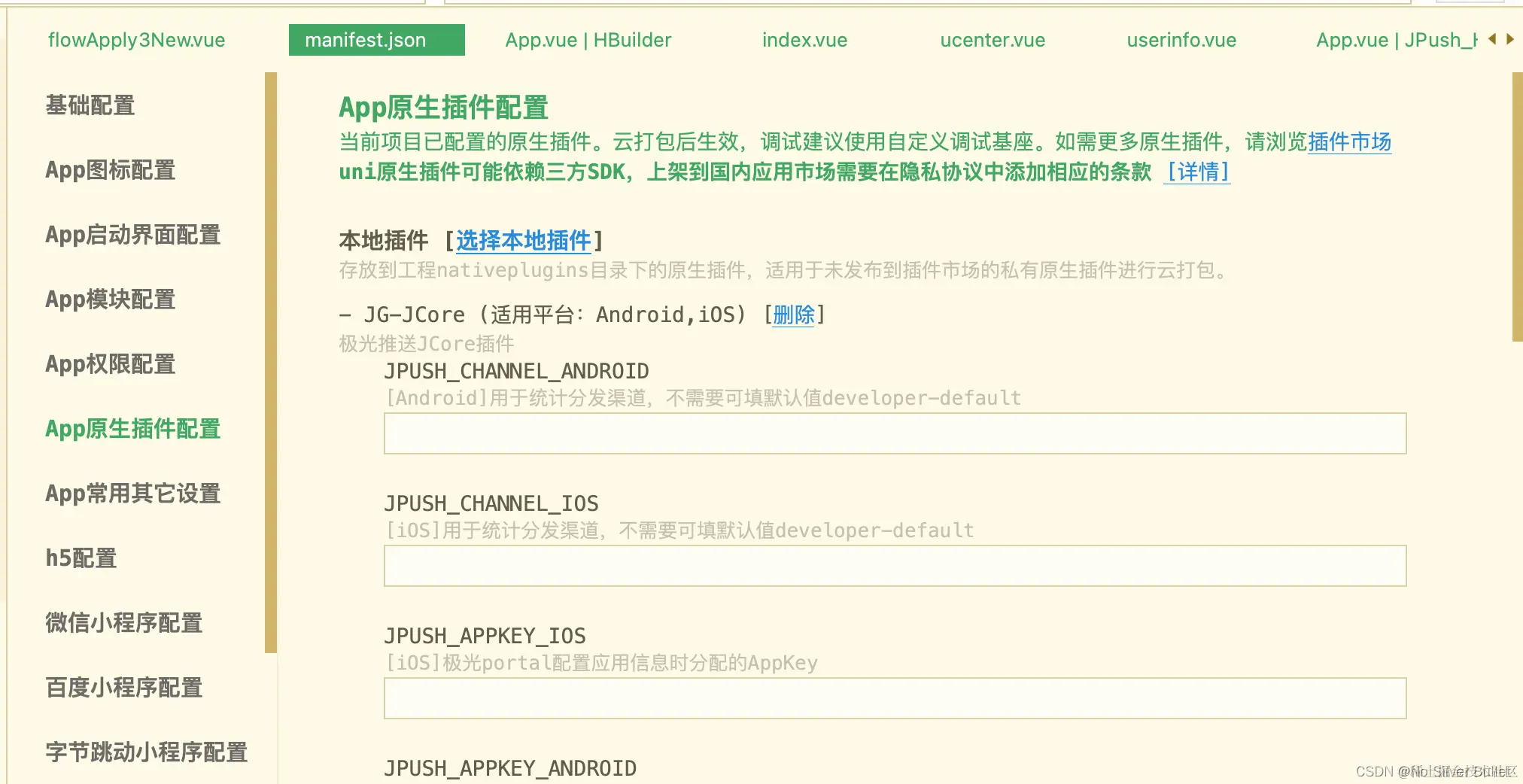Open the App图标配置 section
Viewport: 1523px width, 784px height.
tap(111, 170)
